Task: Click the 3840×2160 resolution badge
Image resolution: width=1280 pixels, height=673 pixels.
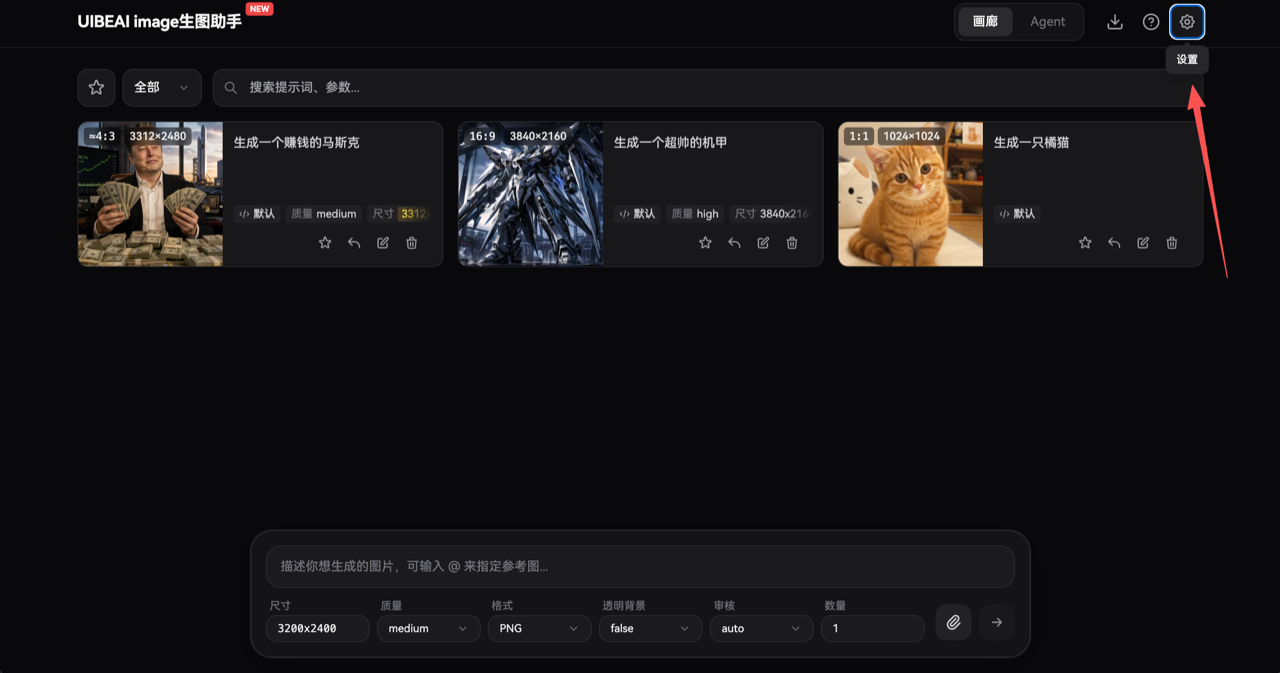Action: 538,136
